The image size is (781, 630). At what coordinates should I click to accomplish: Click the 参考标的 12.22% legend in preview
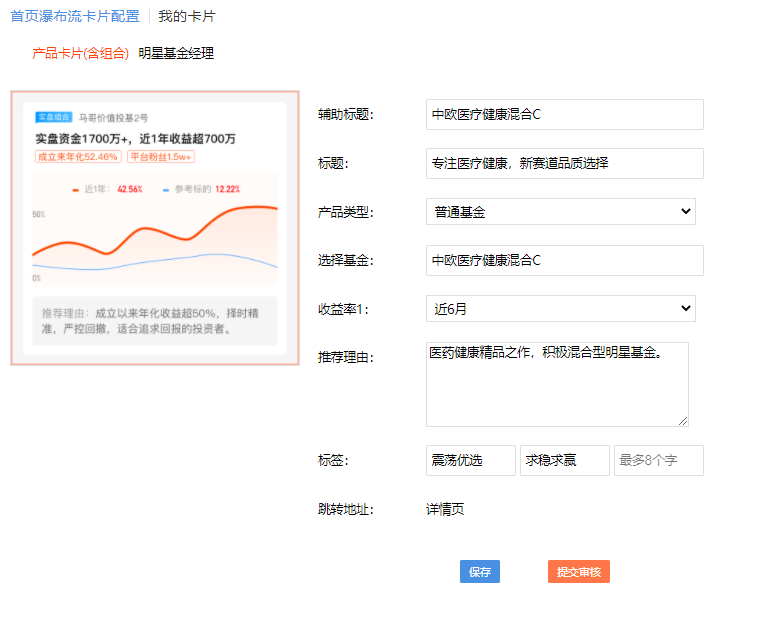tap(201, 189)
